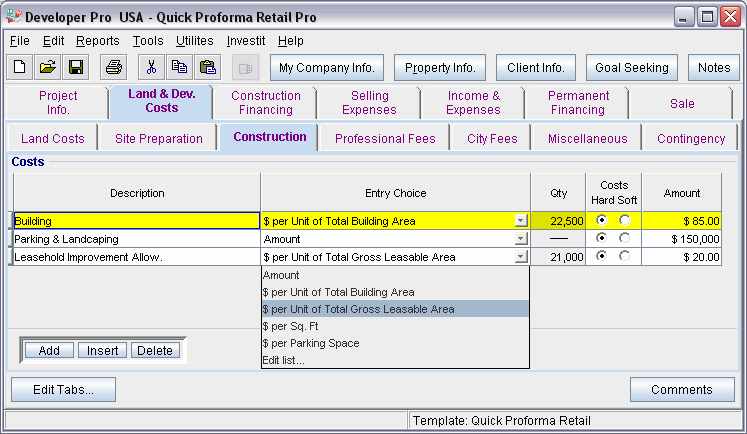Open the Land Costs sub-tab
747x434 pixels.
pos(52,139)
